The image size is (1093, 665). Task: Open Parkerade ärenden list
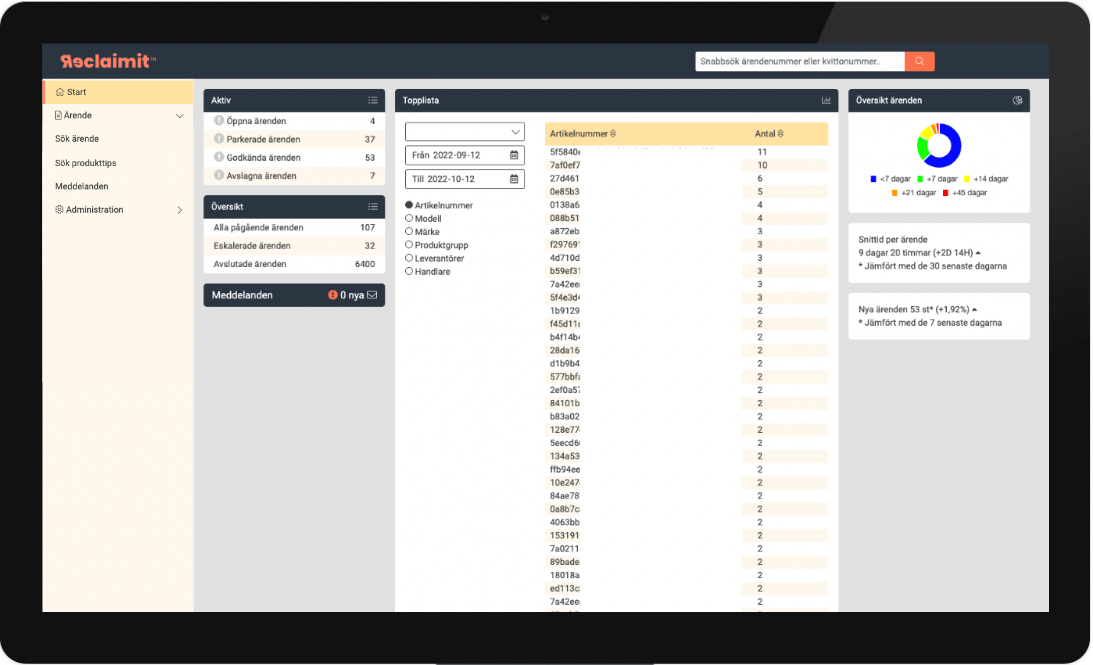(294, 139)
